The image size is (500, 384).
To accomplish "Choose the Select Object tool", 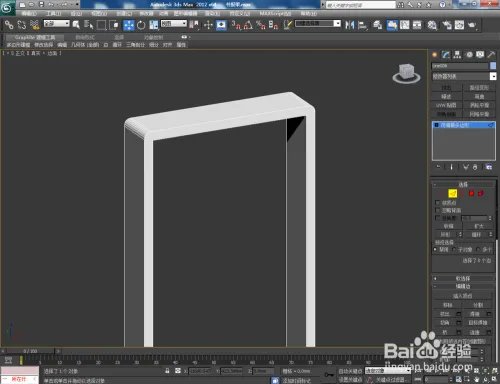I will tap(76, 25).
